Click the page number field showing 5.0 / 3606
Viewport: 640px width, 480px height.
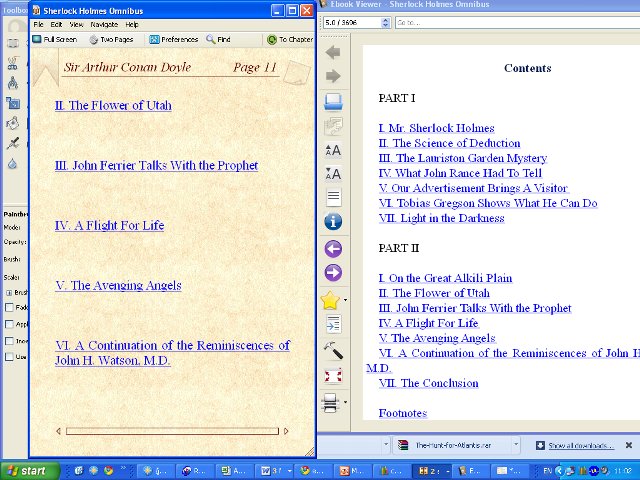(x=353, y=22)
